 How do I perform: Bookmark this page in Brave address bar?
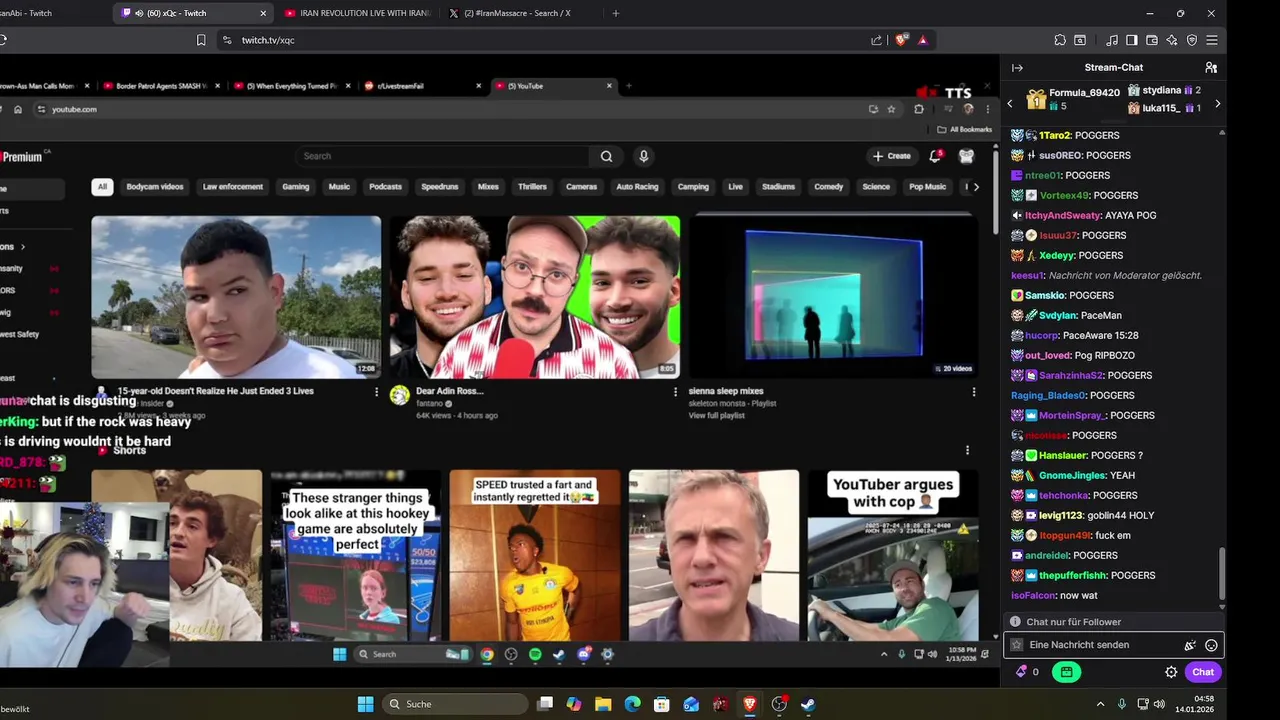[201, 40]
